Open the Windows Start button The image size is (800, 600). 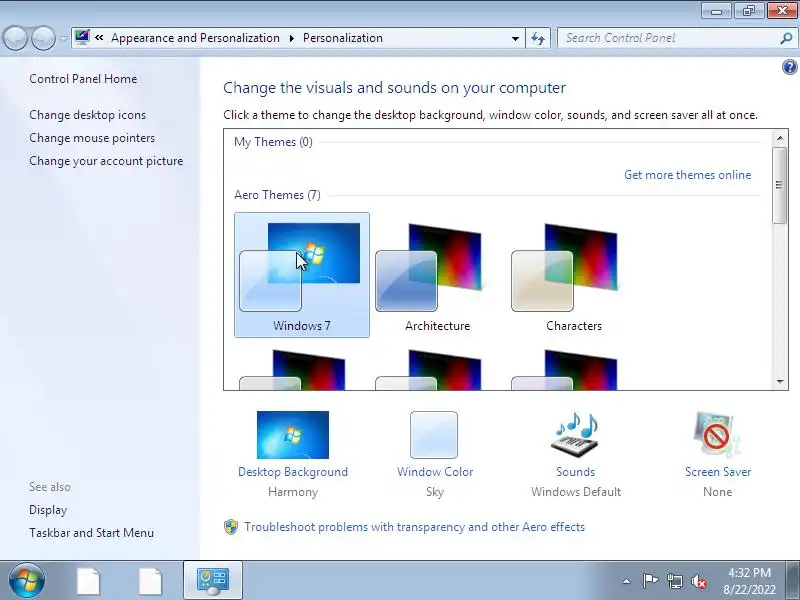27,581
